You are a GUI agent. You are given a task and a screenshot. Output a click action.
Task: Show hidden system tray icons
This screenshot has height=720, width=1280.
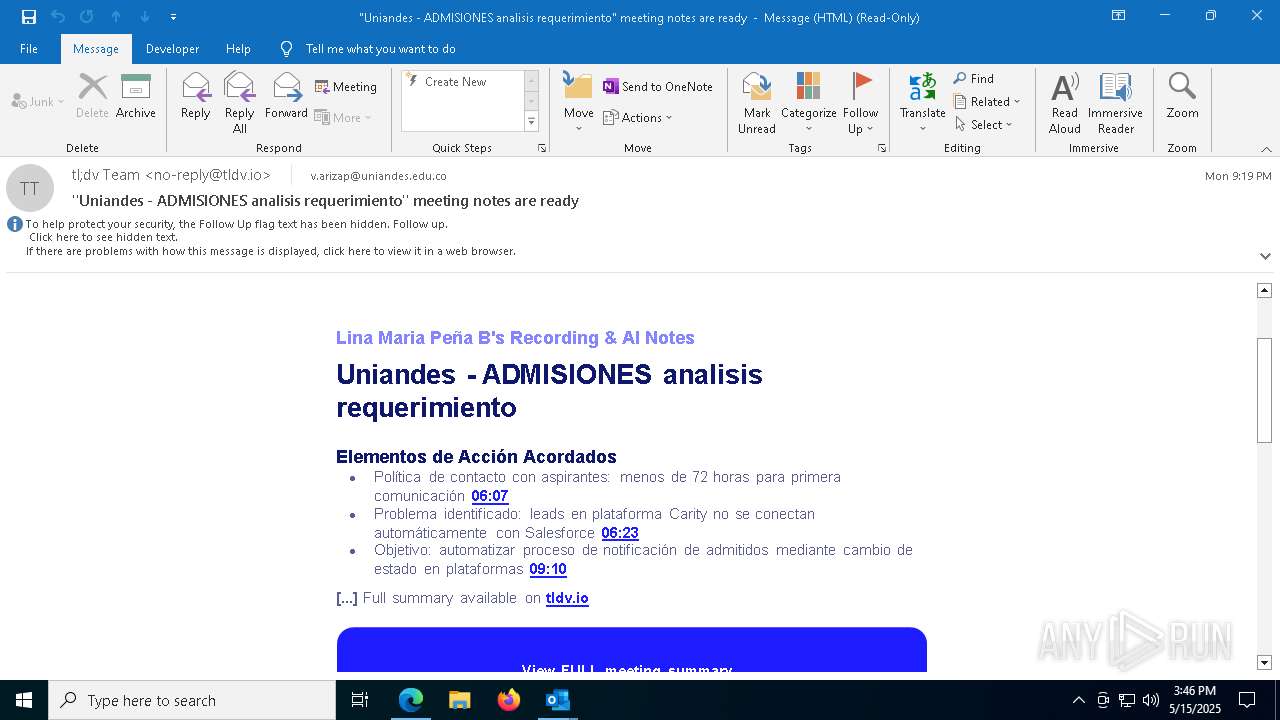pos(1079,700)
